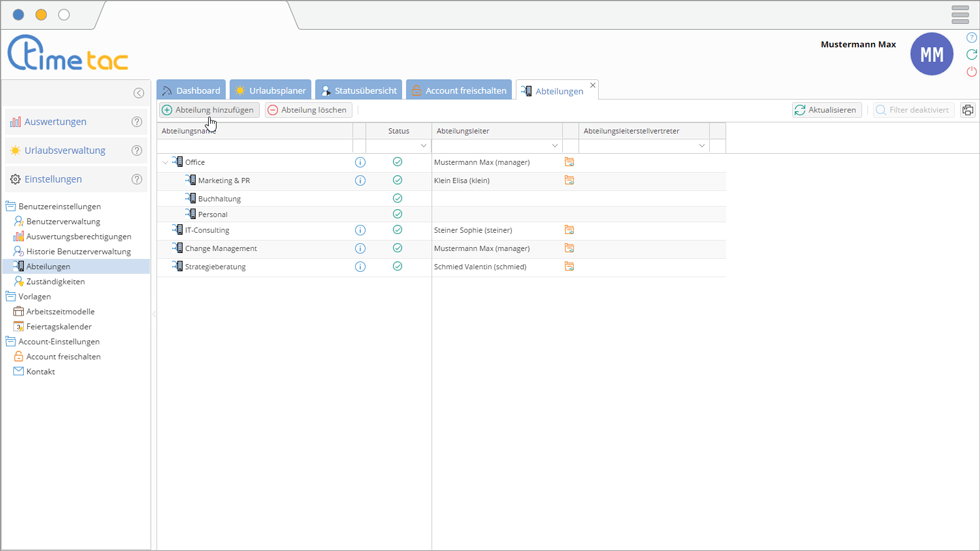
Task: Click the status checkmark for Marketing & PR
Action: click(x=397, y=181)
